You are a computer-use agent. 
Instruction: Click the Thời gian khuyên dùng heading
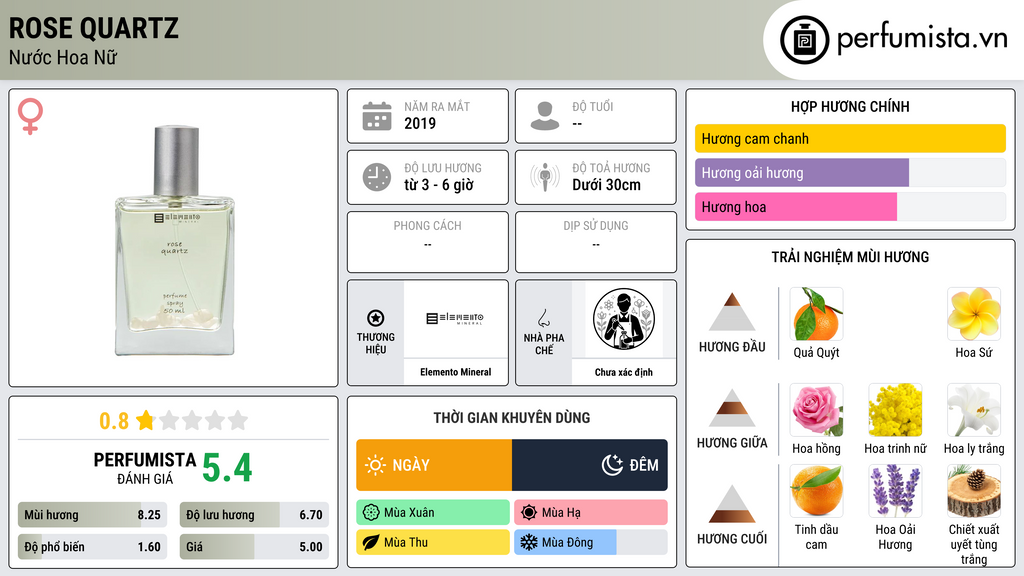pyautogui.click(x=512, y=418)
